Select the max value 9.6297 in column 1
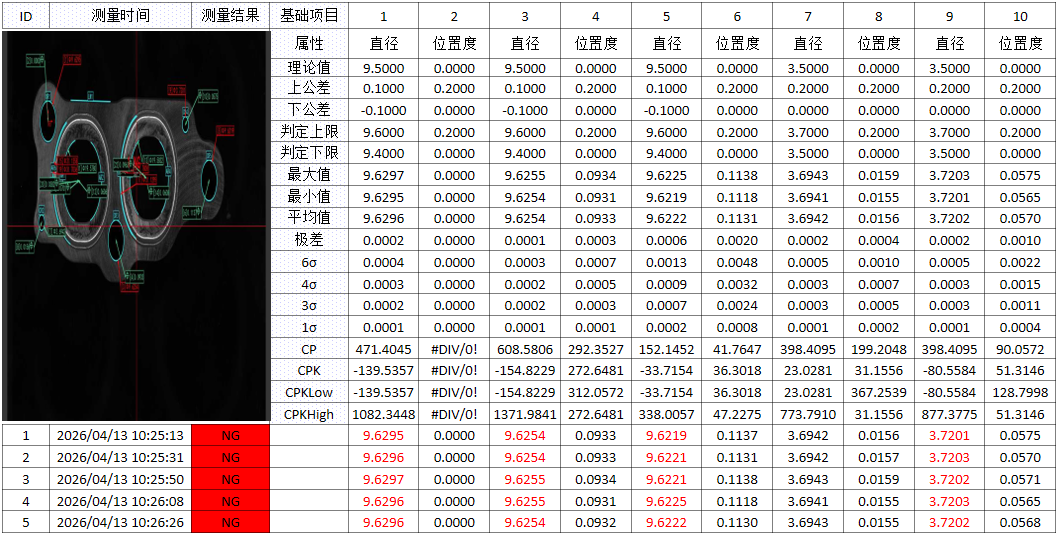1056x538 pixels. tap(384, 176)
